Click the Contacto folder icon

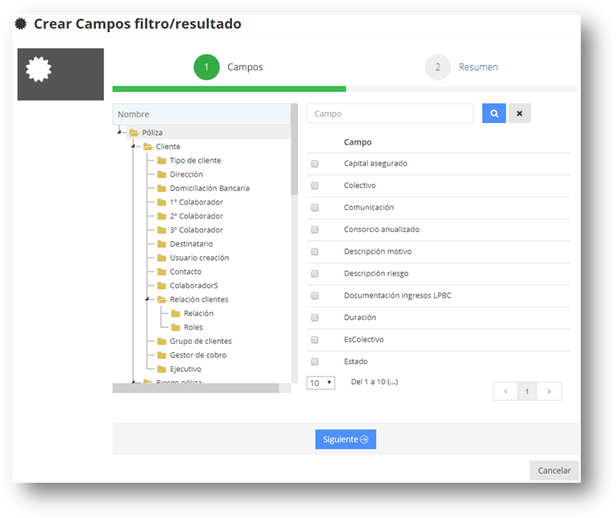coord(161,272)
